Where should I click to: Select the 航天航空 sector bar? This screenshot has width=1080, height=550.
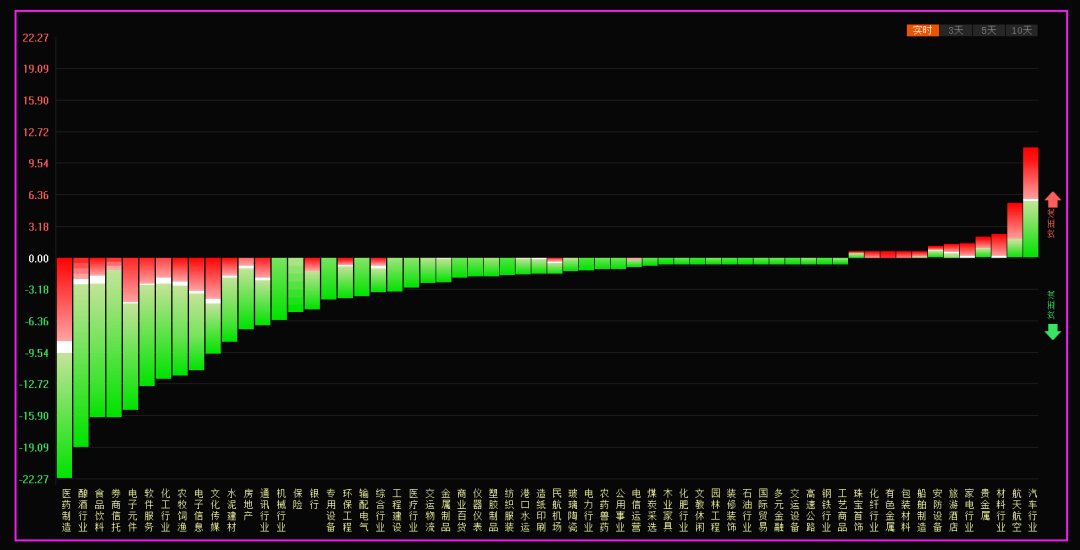click(x=1015, y=230)
